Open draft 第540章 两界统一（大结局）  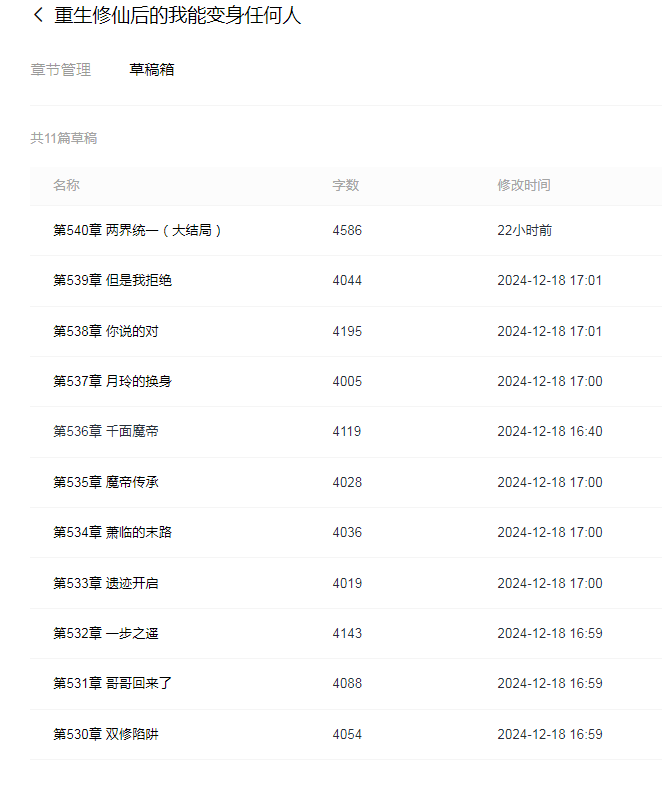tap(137, 230)
